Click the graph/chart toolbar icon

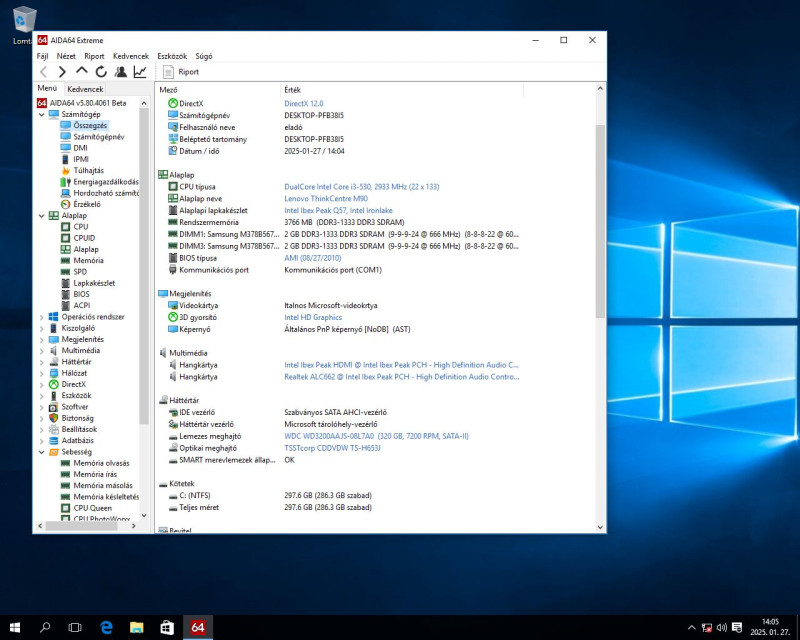coord(140,72)
